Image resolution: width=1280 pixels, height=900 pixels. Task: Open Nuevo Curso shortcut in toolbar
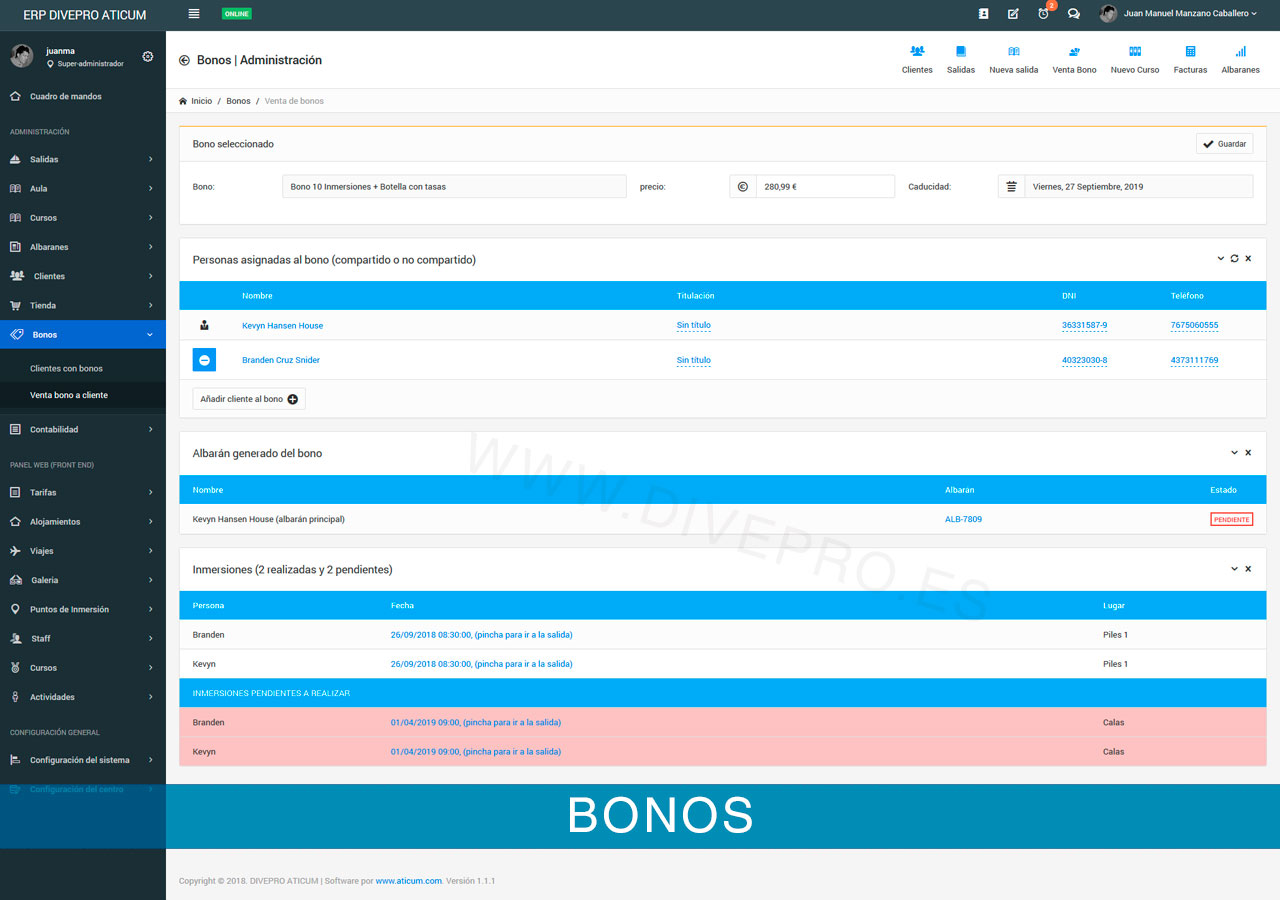tap(1135, 59)
